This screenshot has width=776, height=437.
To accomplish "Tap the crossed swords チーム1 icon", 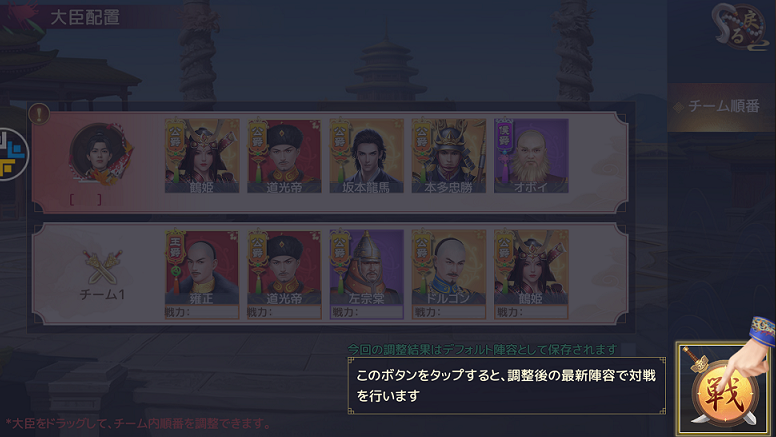I will (103, 267).
